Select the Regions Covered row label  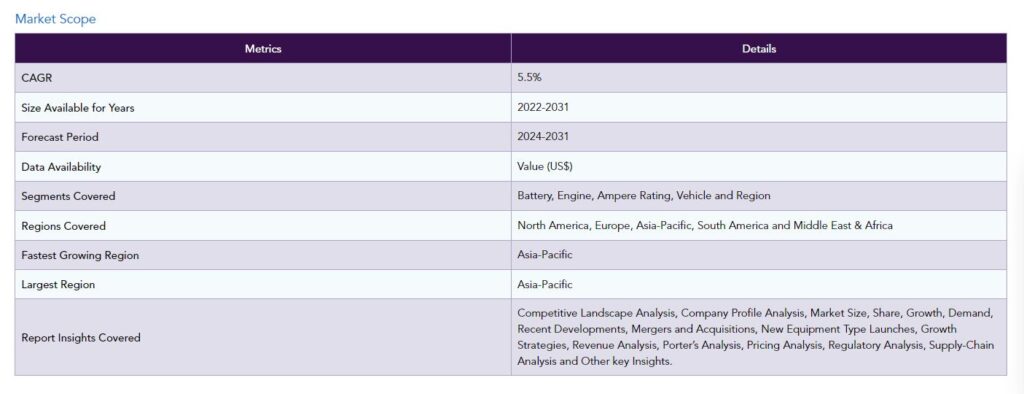tap(63, 226)
